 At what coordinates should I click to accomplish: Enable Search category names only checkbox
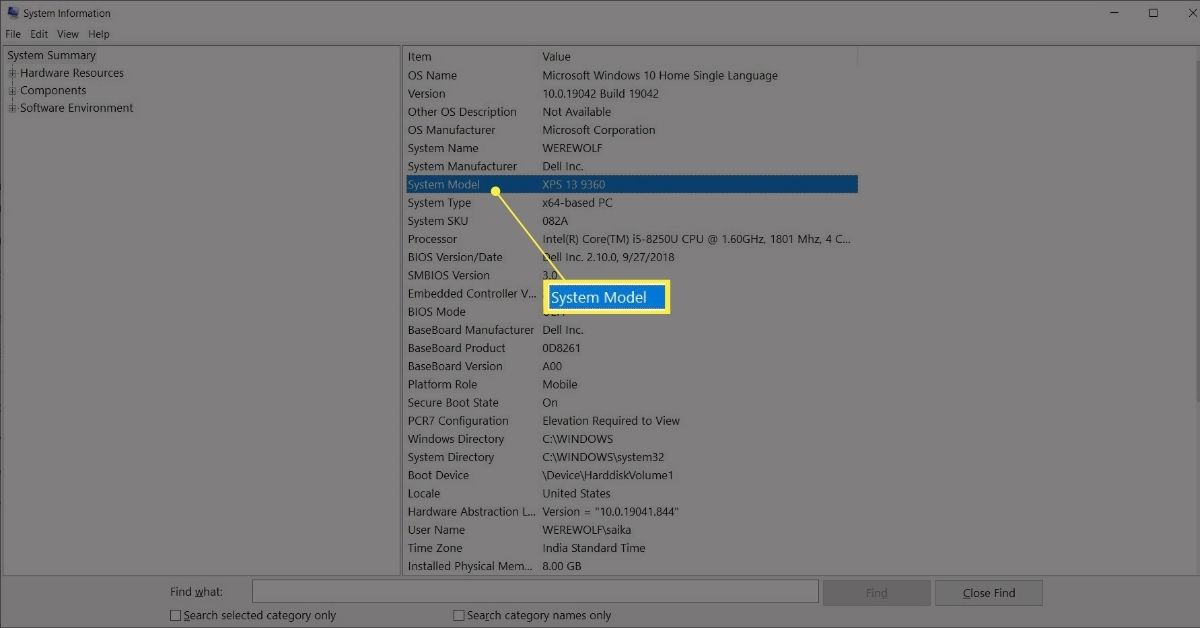(x=459, y=616)
